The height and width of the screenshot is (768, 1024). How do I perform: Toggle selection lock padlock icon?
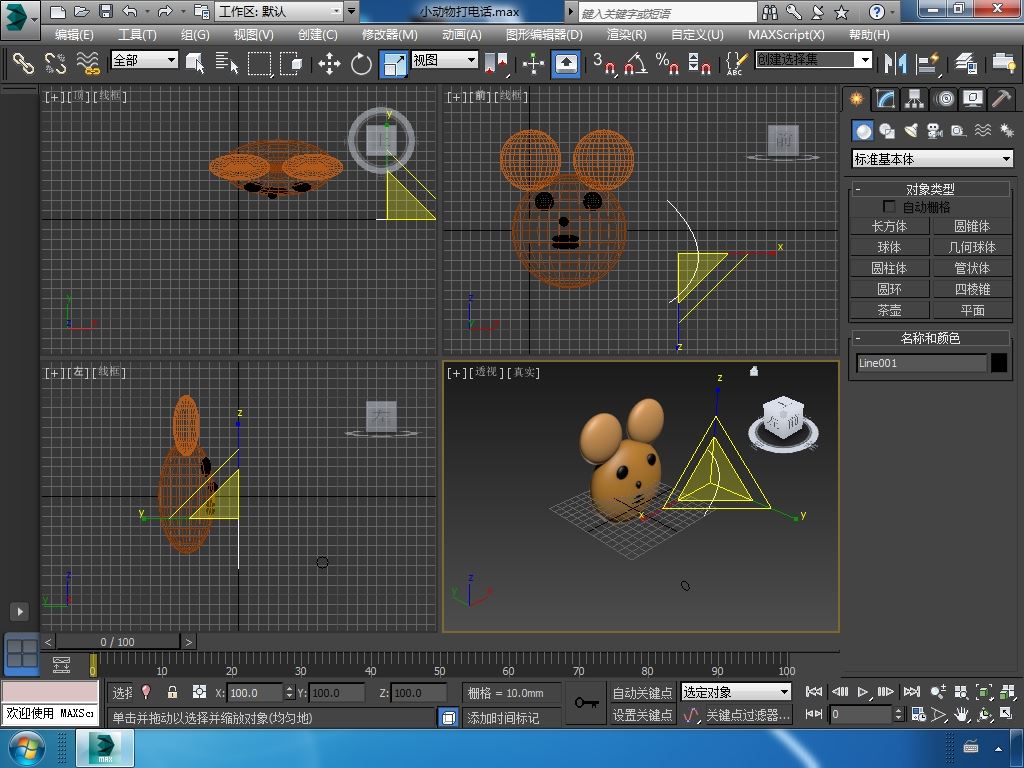(x=172, y=692)
